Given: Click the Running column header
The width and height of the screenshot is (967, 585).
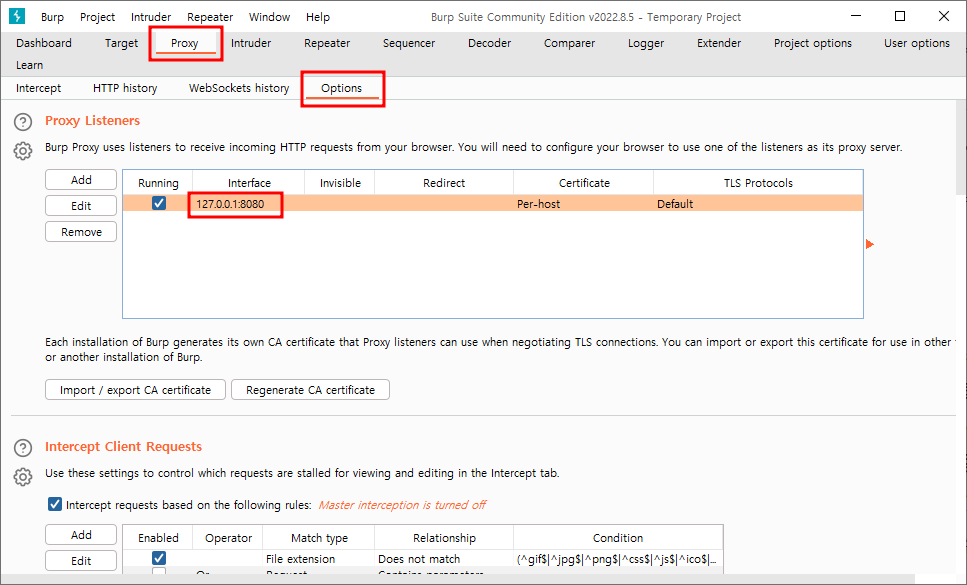Looking at the screenshot, I should (158, 183).
